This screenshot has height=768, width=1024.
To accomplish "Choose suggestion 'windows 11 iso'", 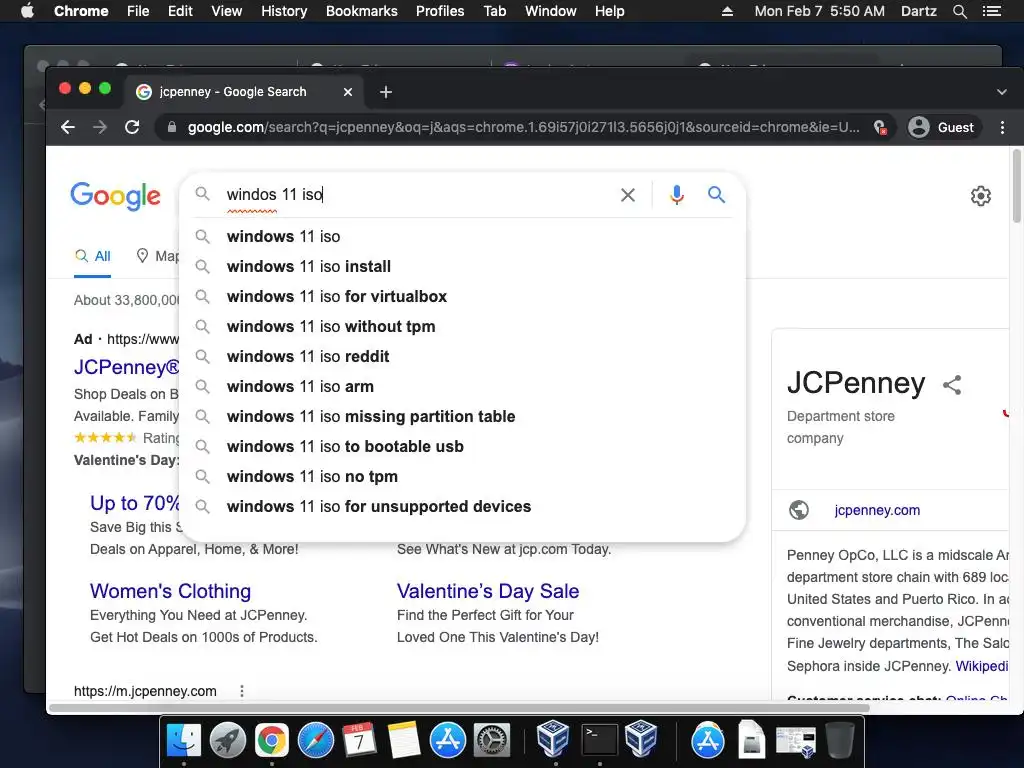I will pyautogui.click(x=462, y=236).
